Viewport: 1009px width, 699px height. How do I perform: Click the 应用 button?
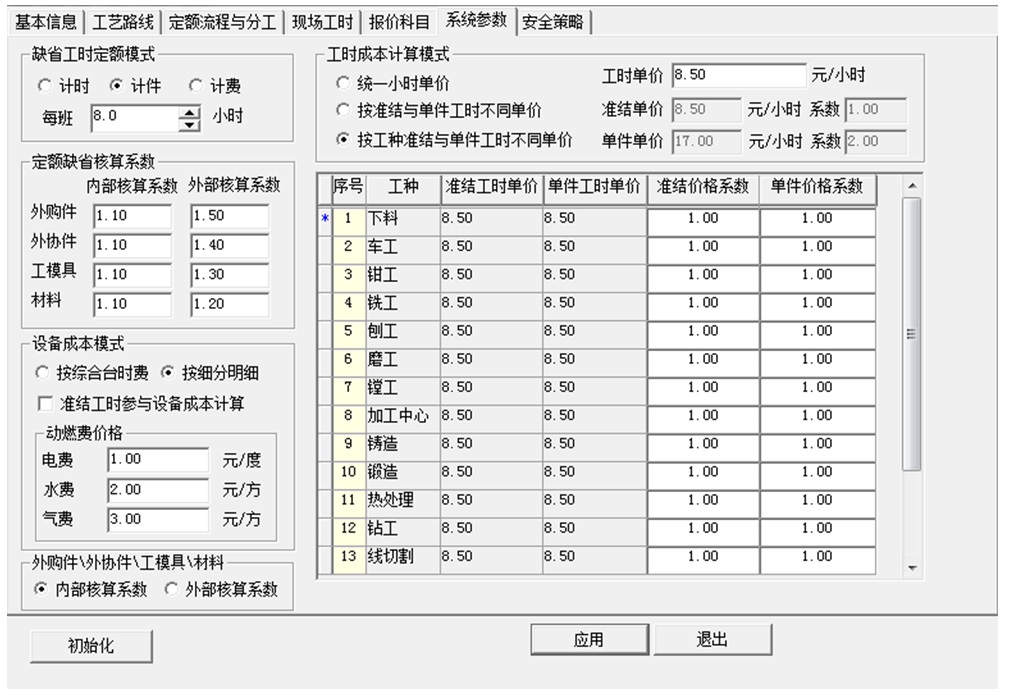click(589, 639)
